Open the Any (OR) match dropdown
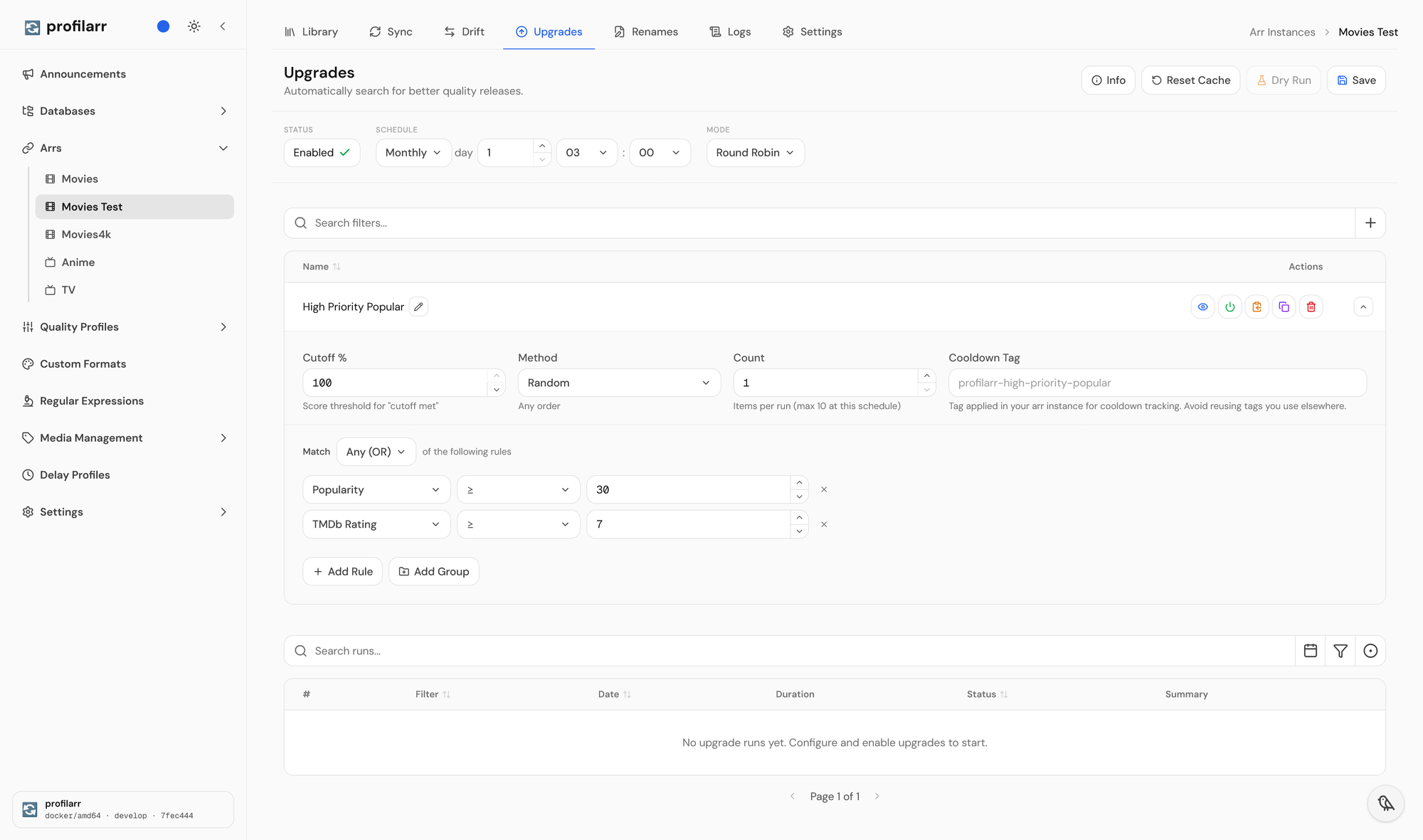1423x840 pixels. (376, 452)
